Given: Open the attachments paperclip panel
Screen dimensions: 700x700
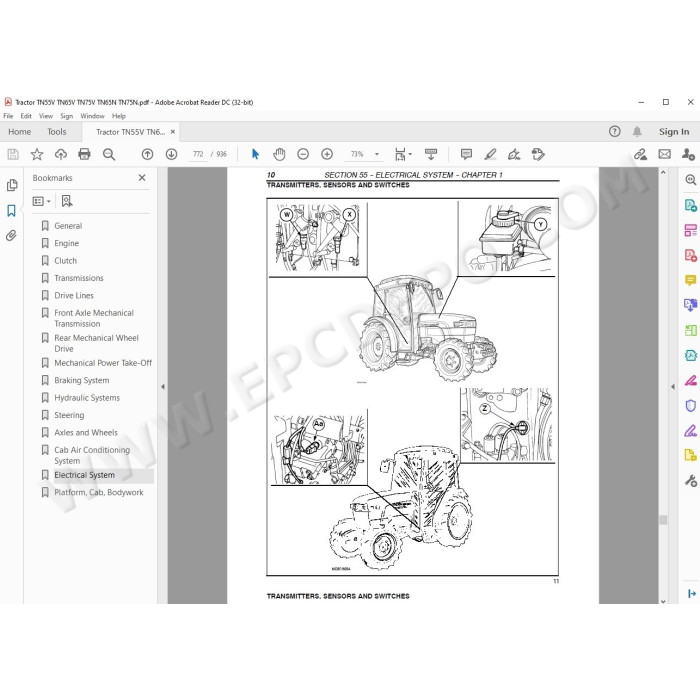Looking at the screenshot, I should (x=11, y=235).
